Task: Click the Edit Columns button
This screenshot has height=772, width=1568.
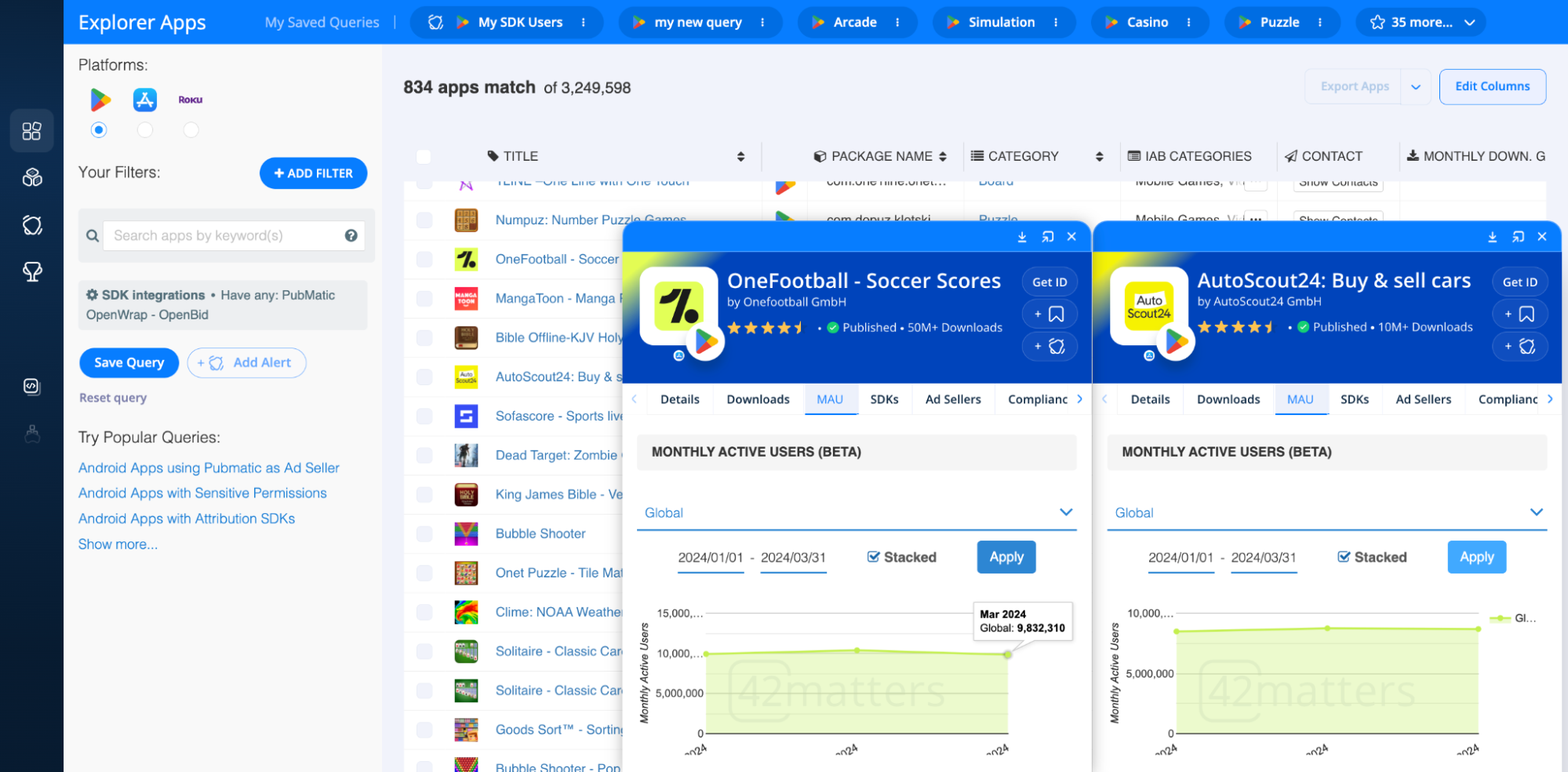Action: [x=1493, y=87]
